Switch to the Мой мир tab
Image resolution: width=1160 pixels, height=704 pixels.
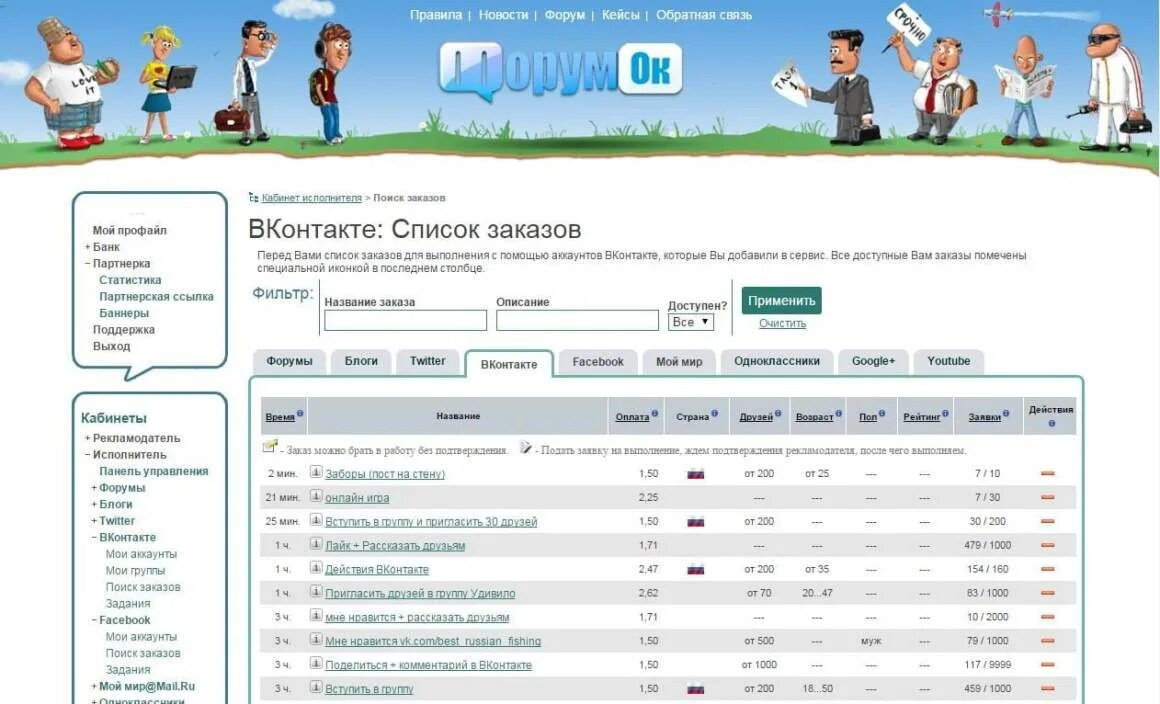(x=678, y=362)
